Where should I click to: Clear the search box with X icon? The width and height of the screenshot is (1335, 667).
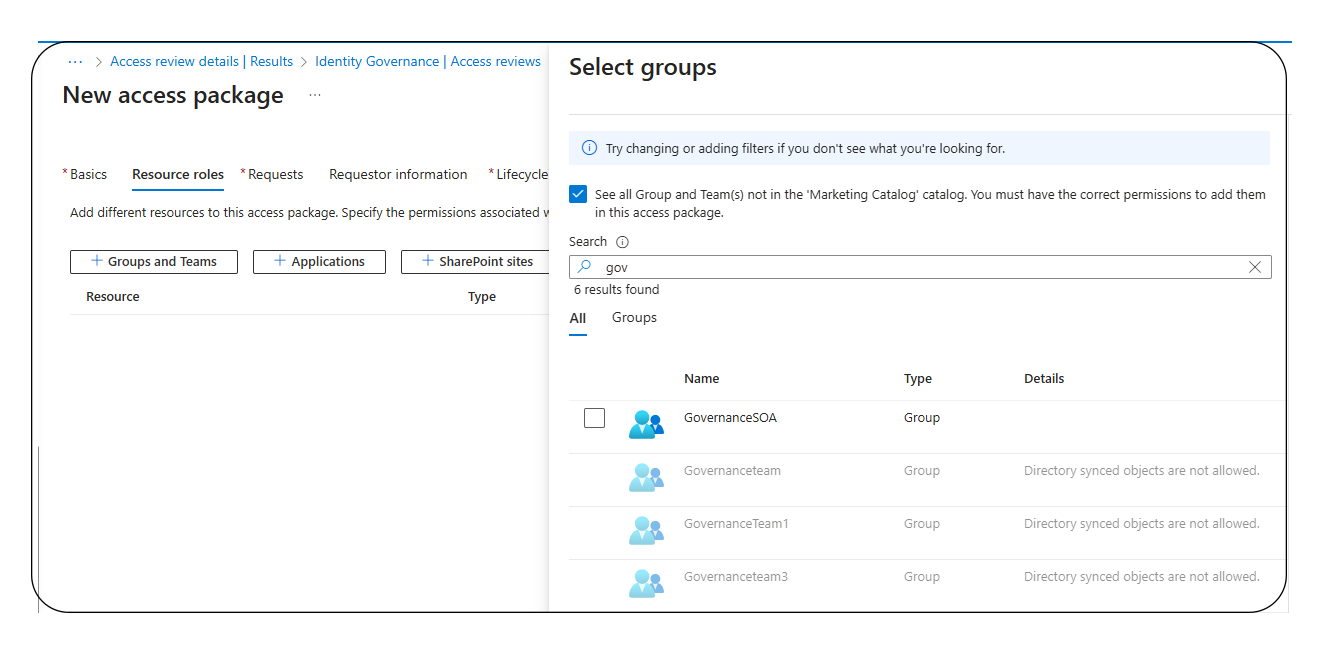point(1255,267)
